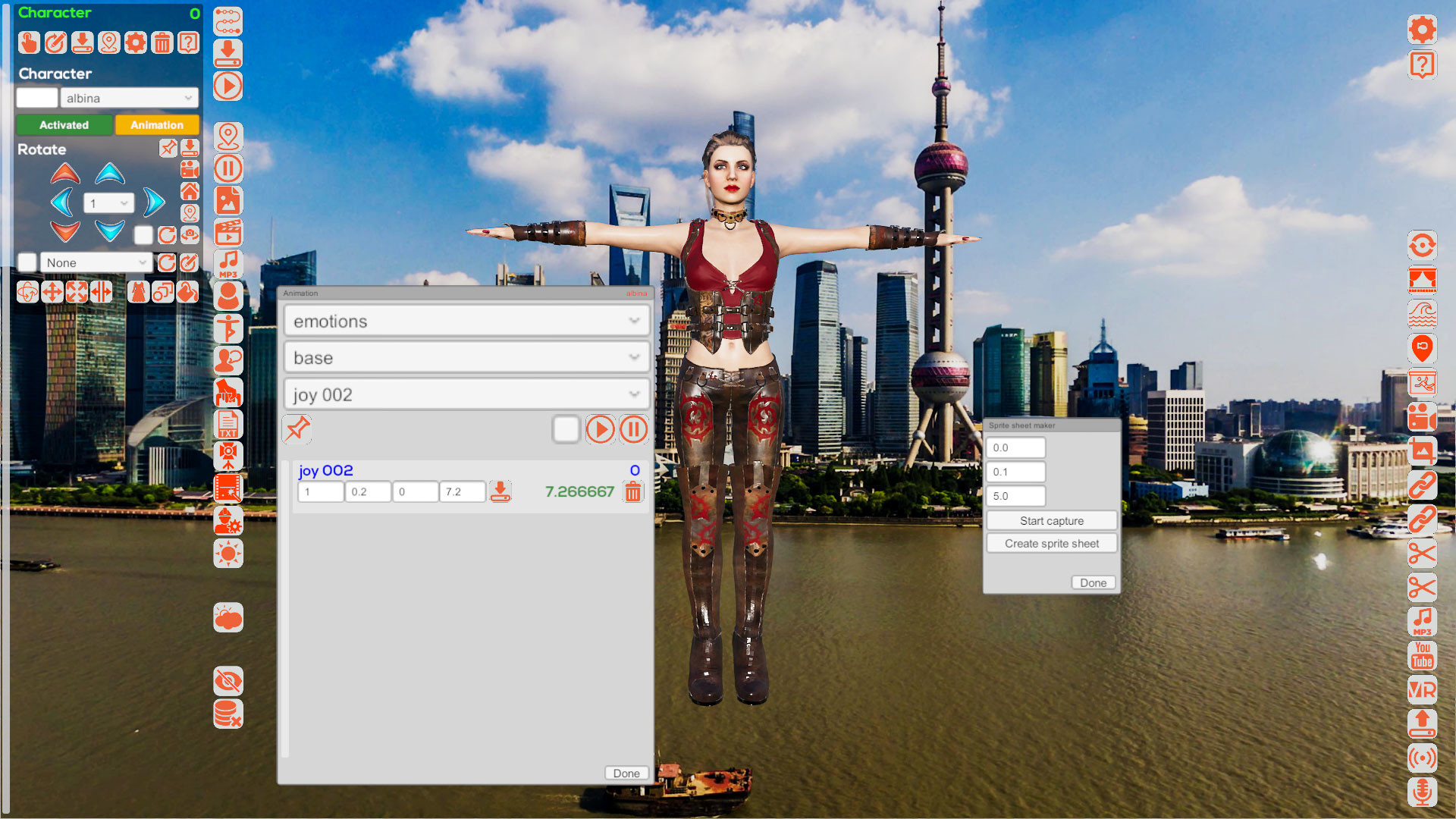Viewport: 1456px width, 819px height.
Task: Check the white square checkbox in animation panel
Action: pyautogui.click(x=565, y=429)
